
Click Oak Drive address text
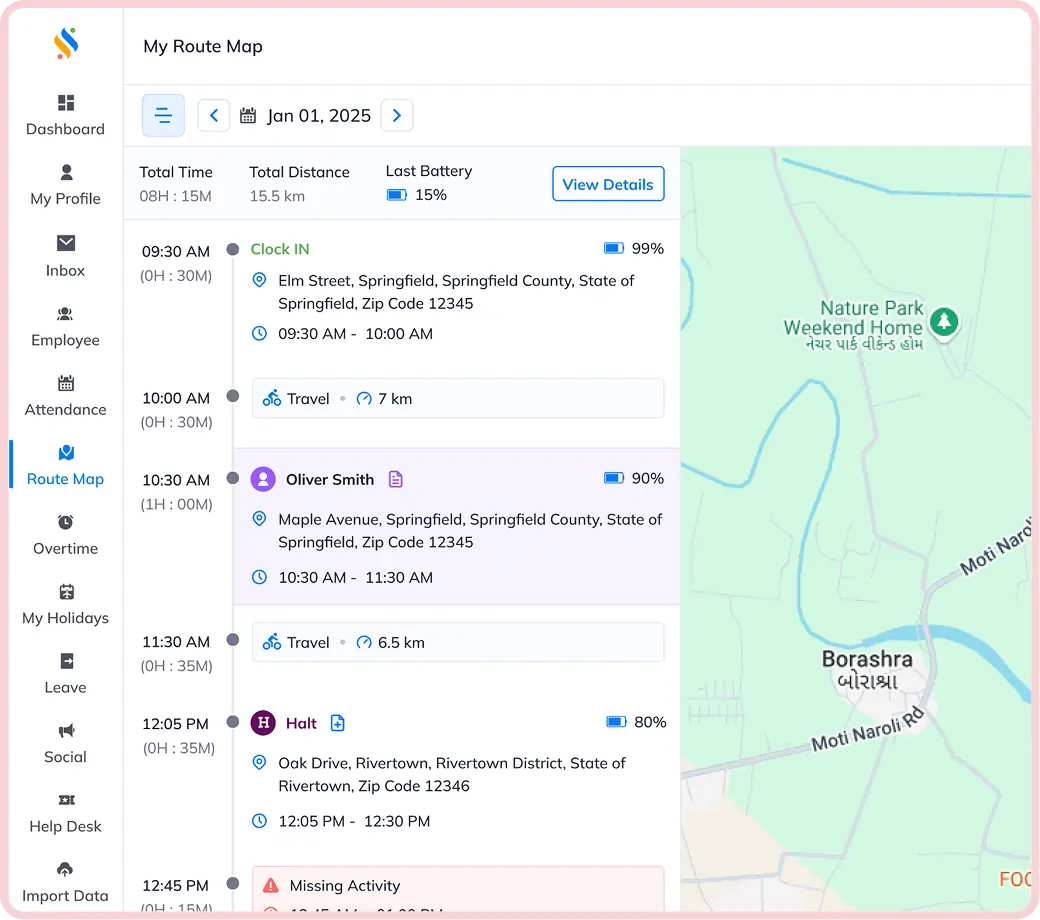(452, 775)
